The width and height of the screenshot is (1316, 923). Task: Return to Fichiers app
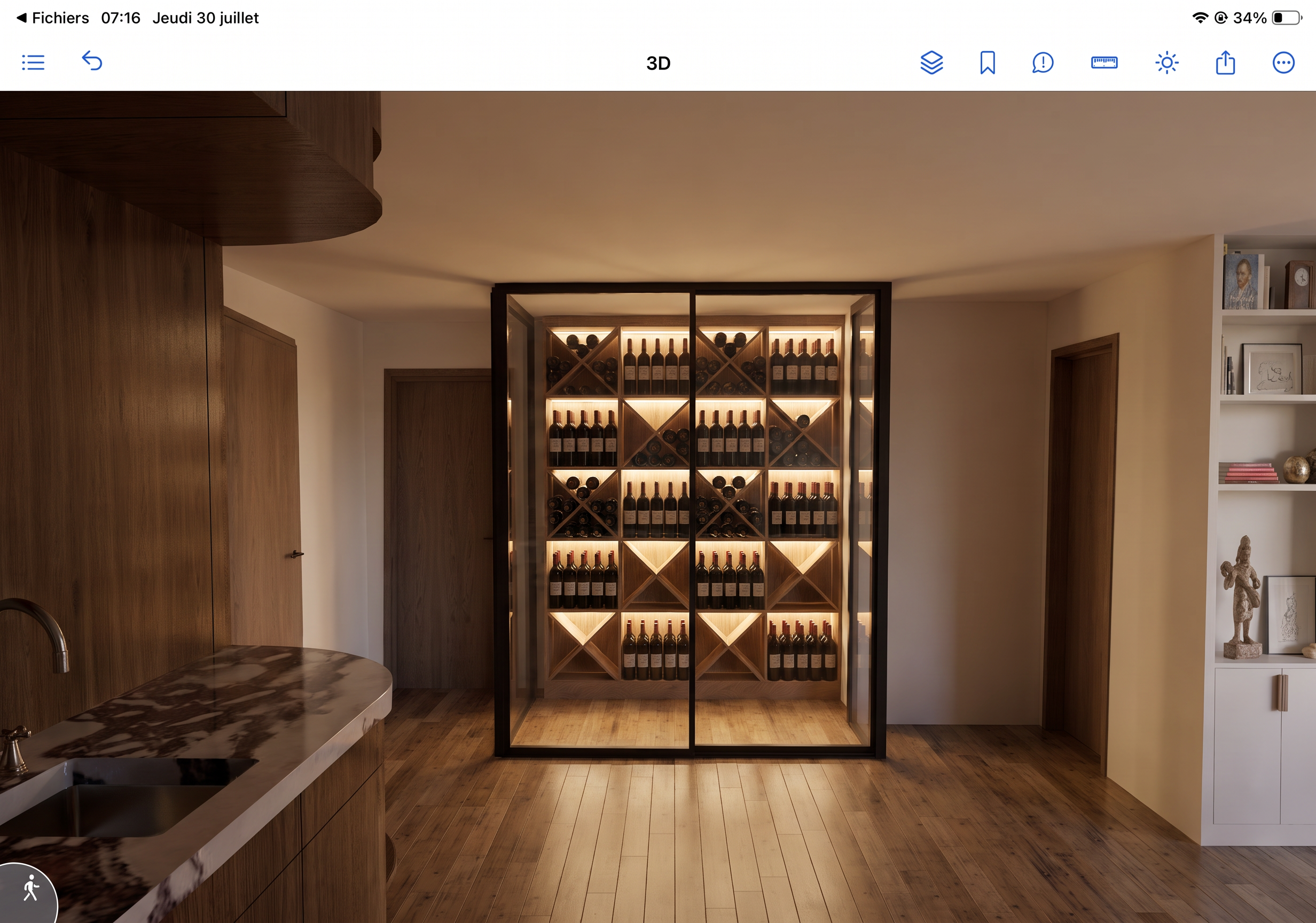click(53, 18)
